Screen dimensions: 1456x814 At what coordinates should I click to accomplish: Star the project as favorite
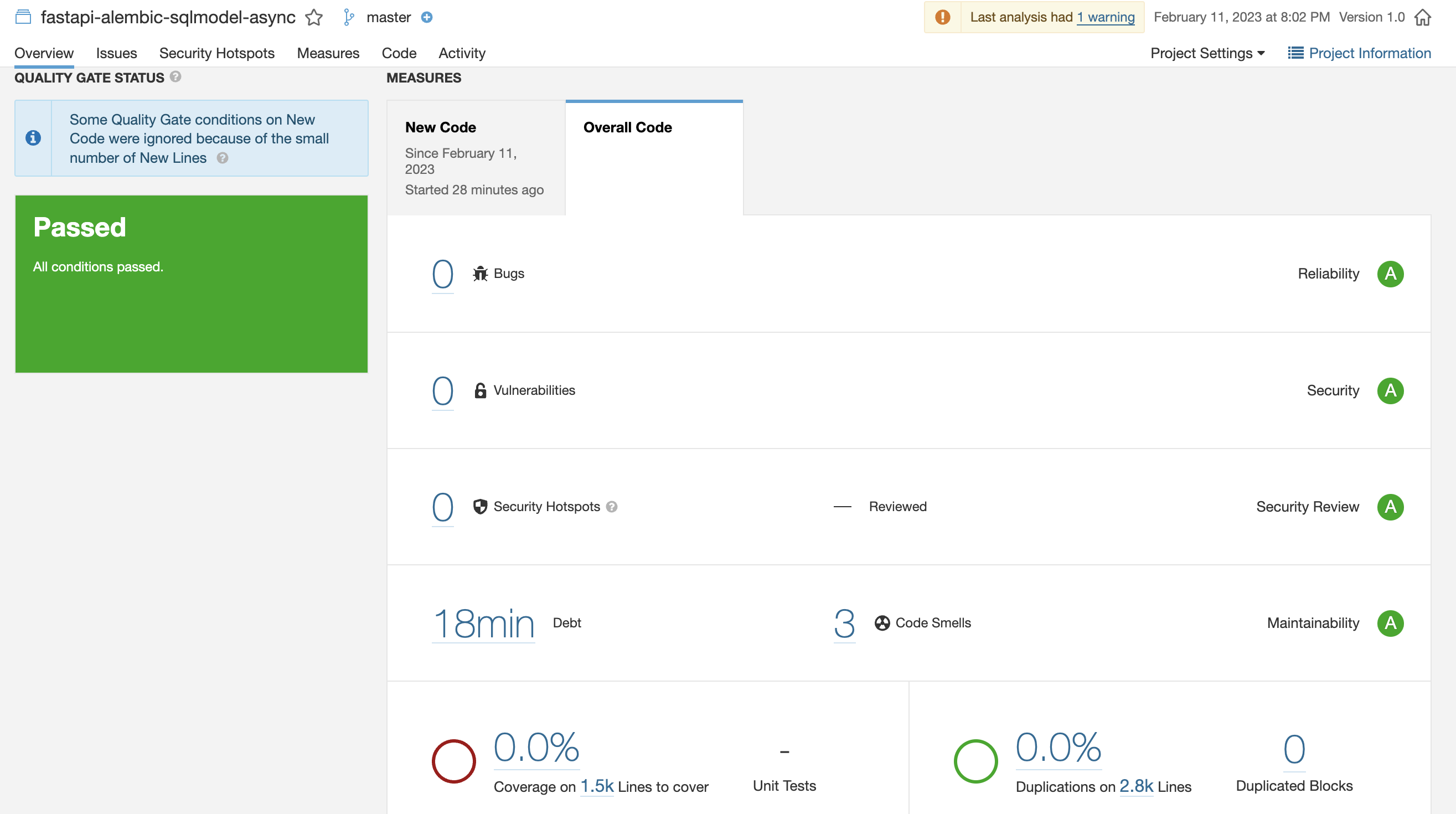tap(314, 18)
